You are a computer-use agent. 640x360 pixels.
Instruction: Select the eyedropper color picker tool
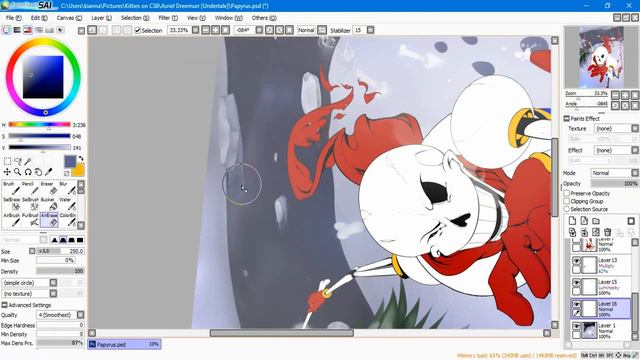tap(49, 172)
